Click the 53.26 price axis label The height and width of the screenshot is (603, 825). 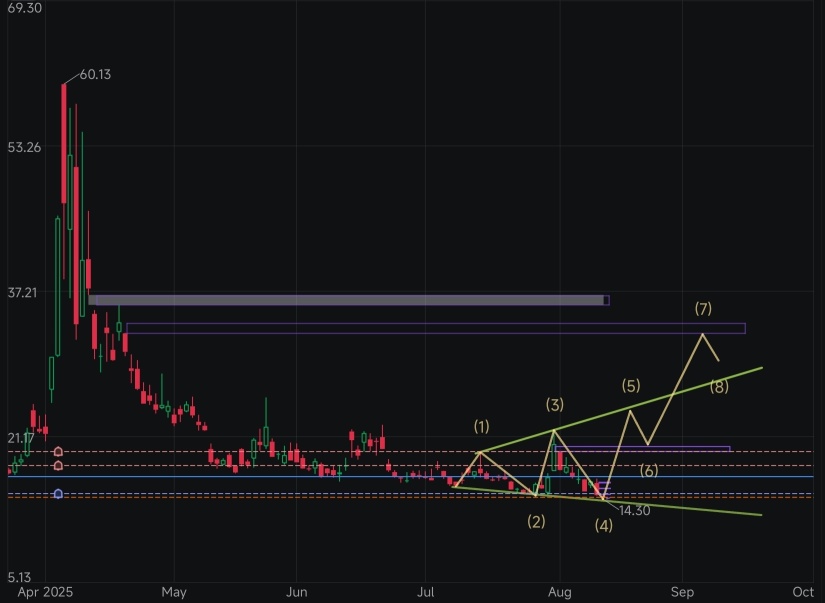24,147
